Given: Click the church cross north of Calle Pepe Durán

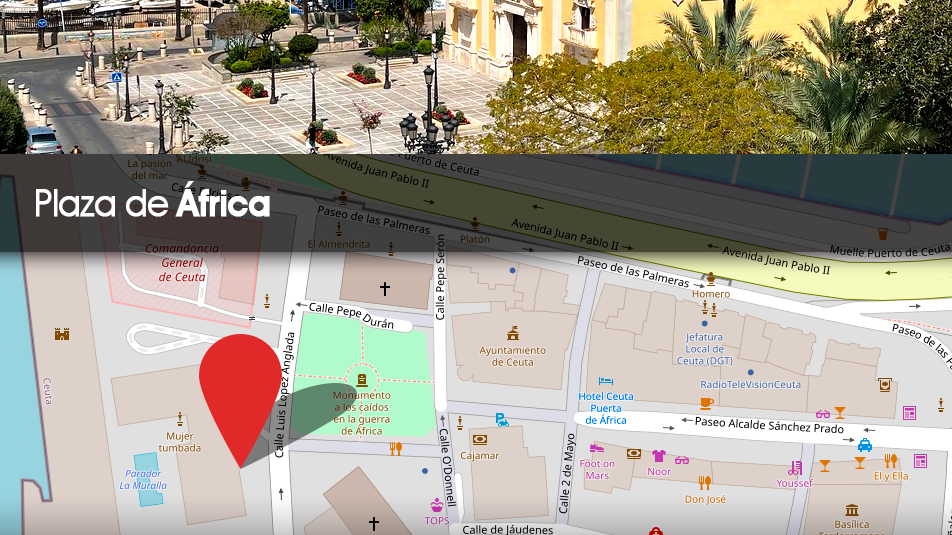Looking at the screenshot, I should click(x=384, y=288).
